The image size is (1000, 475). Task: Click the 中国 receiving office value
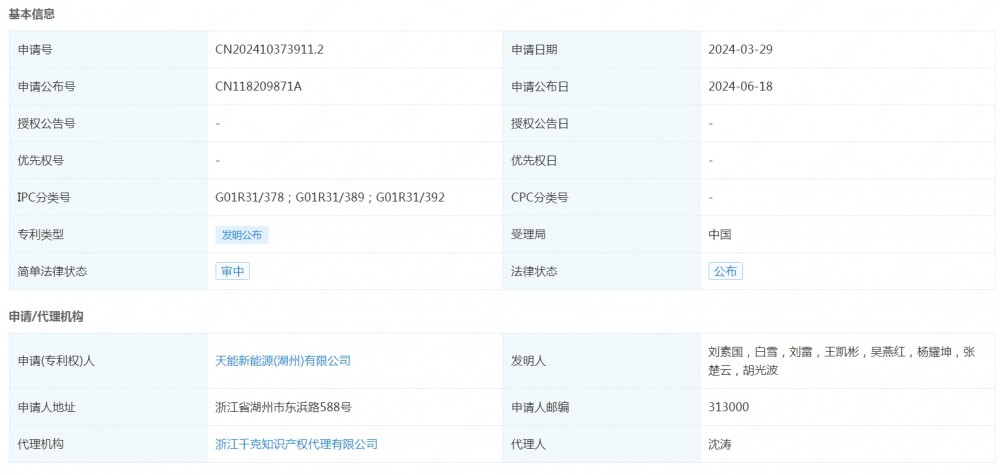tap(720, 235)
